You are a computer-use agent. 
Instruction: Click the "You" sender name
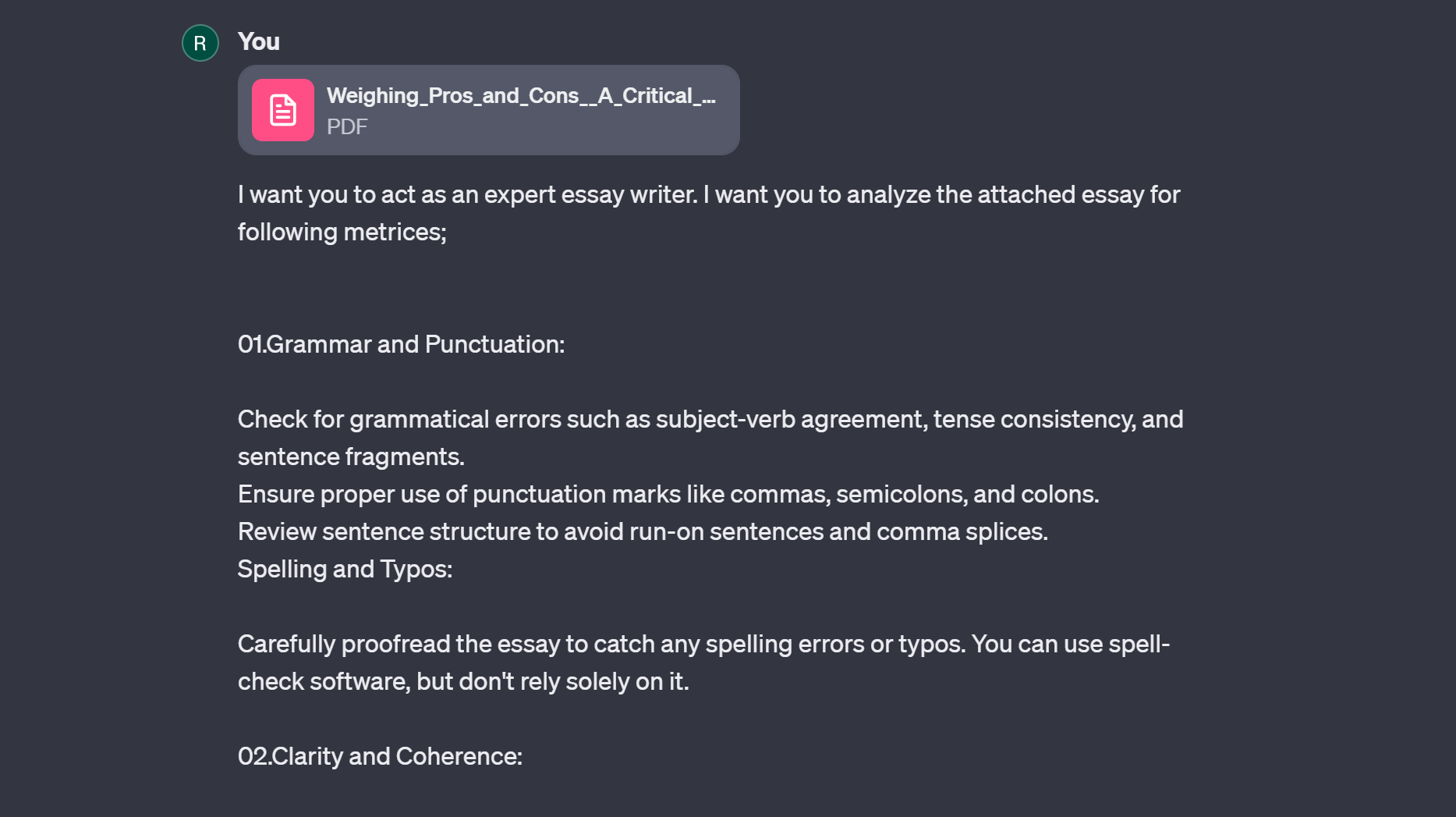point(259,41)
